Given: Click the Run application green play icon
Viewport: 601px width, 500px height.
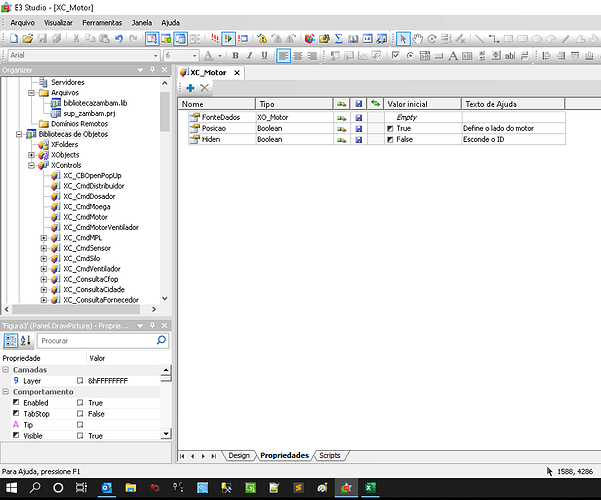Looking at the screenshot, I should coord(228,38).
